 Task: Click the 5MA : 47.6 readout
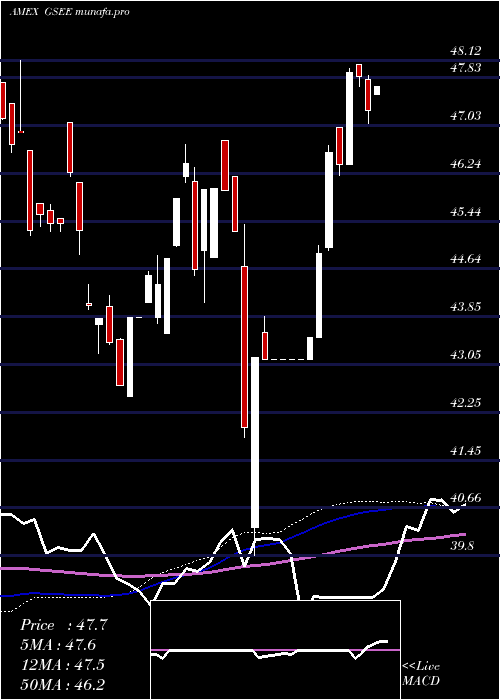[x=58, y=645]
